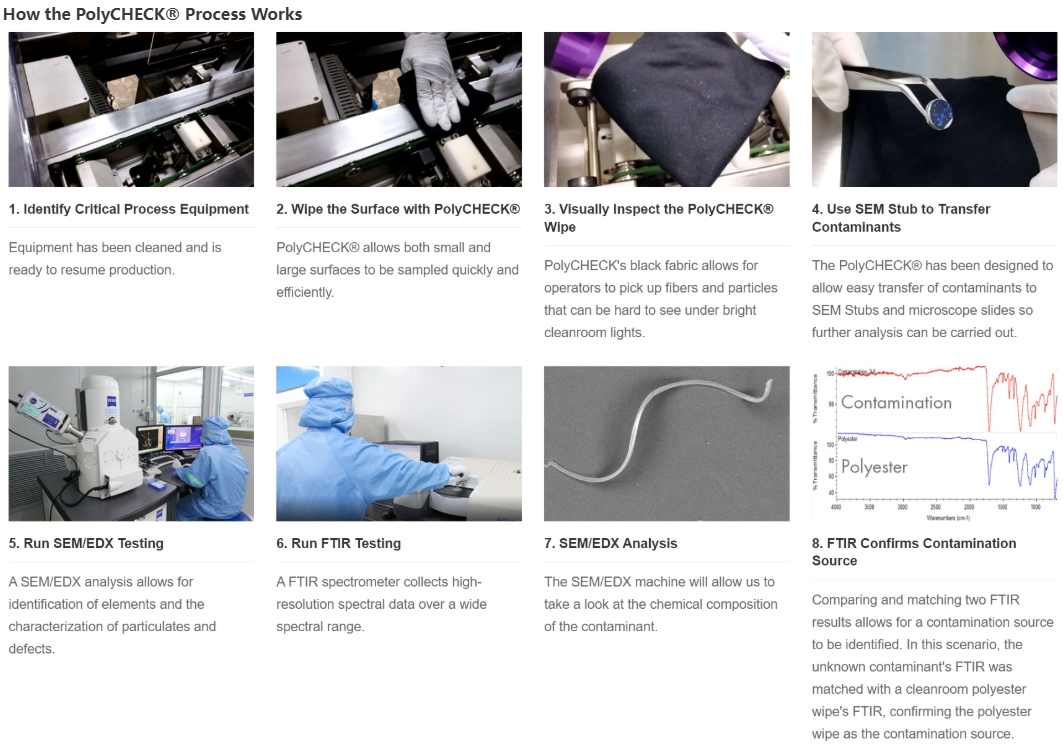Open the critical process equipment photo
This screenshot has height=747, width=1063.
pos(131,109)
